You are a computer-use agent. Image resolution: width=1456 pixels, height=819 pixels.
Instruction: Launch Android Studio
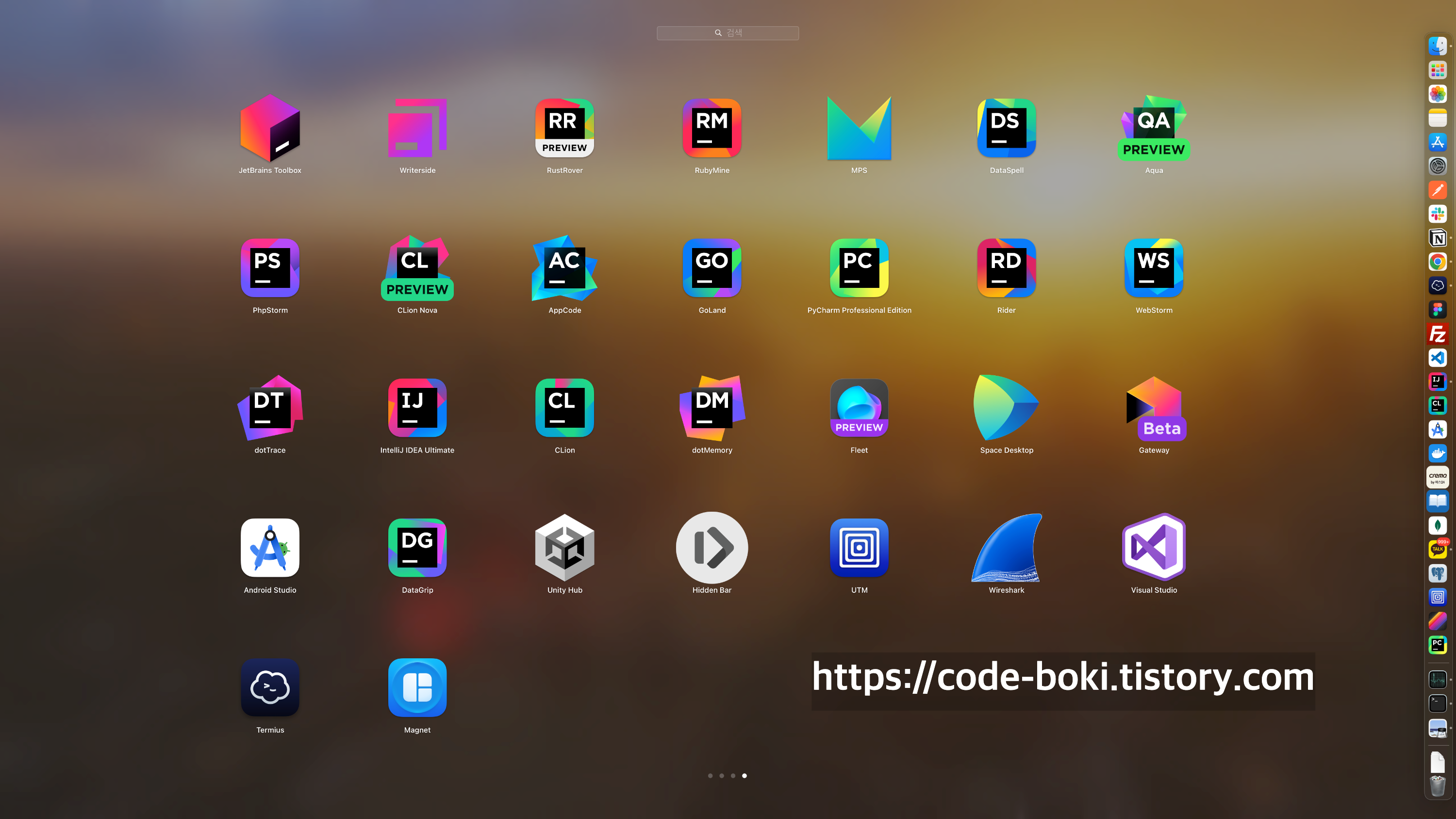point(270,548)
